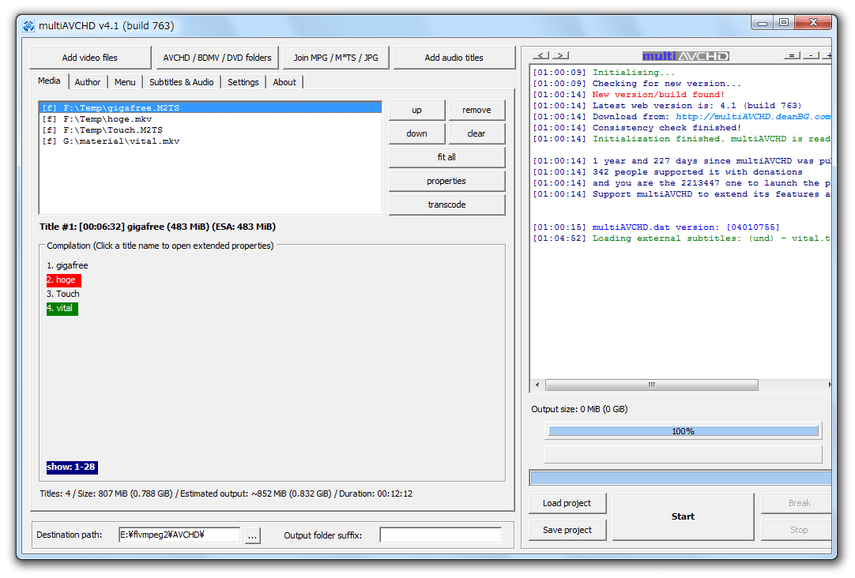
Task: Click the log horizontal scrollbar thumb
Action: (652, 385)
